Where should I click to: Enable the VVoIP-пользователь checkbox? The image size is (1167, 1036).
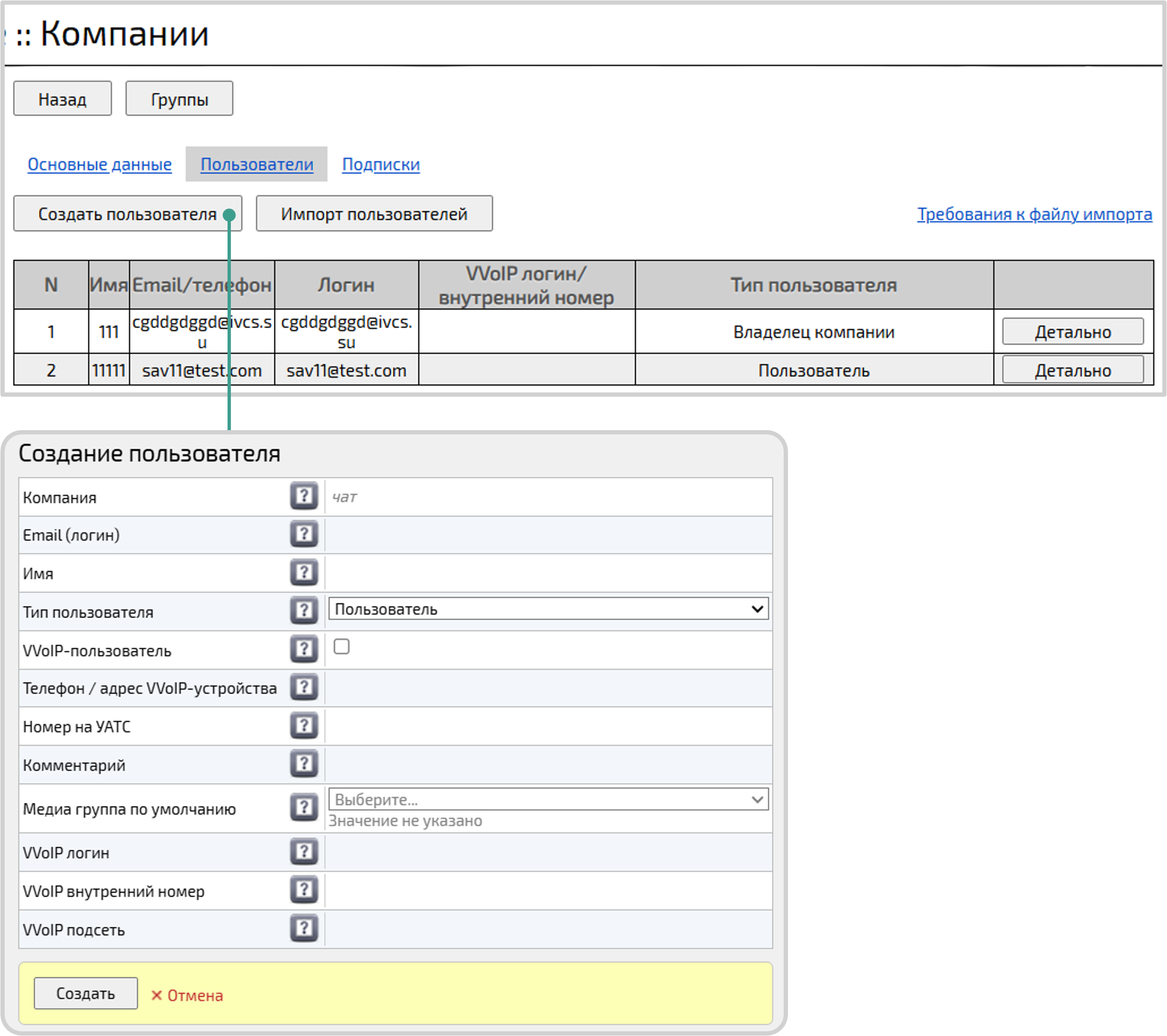coord(341,646)
